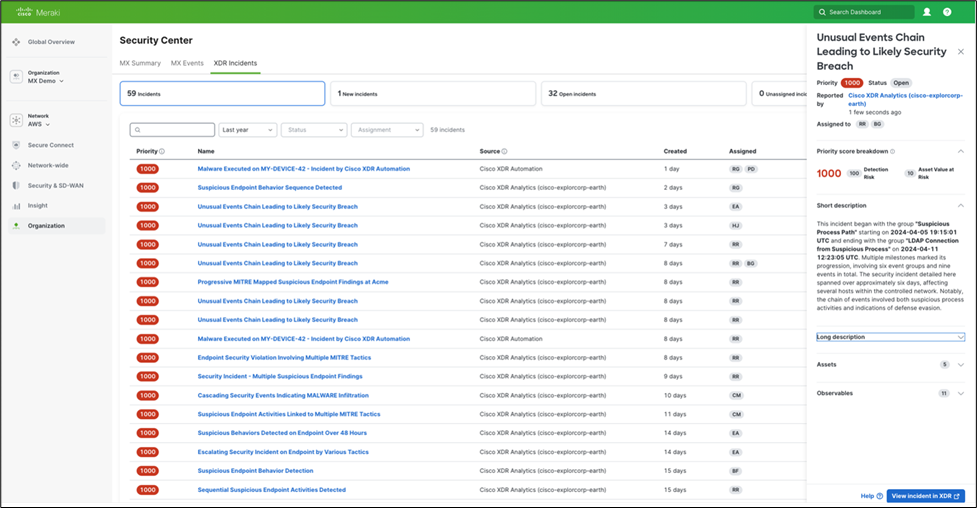Click the Help icon in panel footer
This screenshot has width=977, height=508.
[x=880, y=496]
